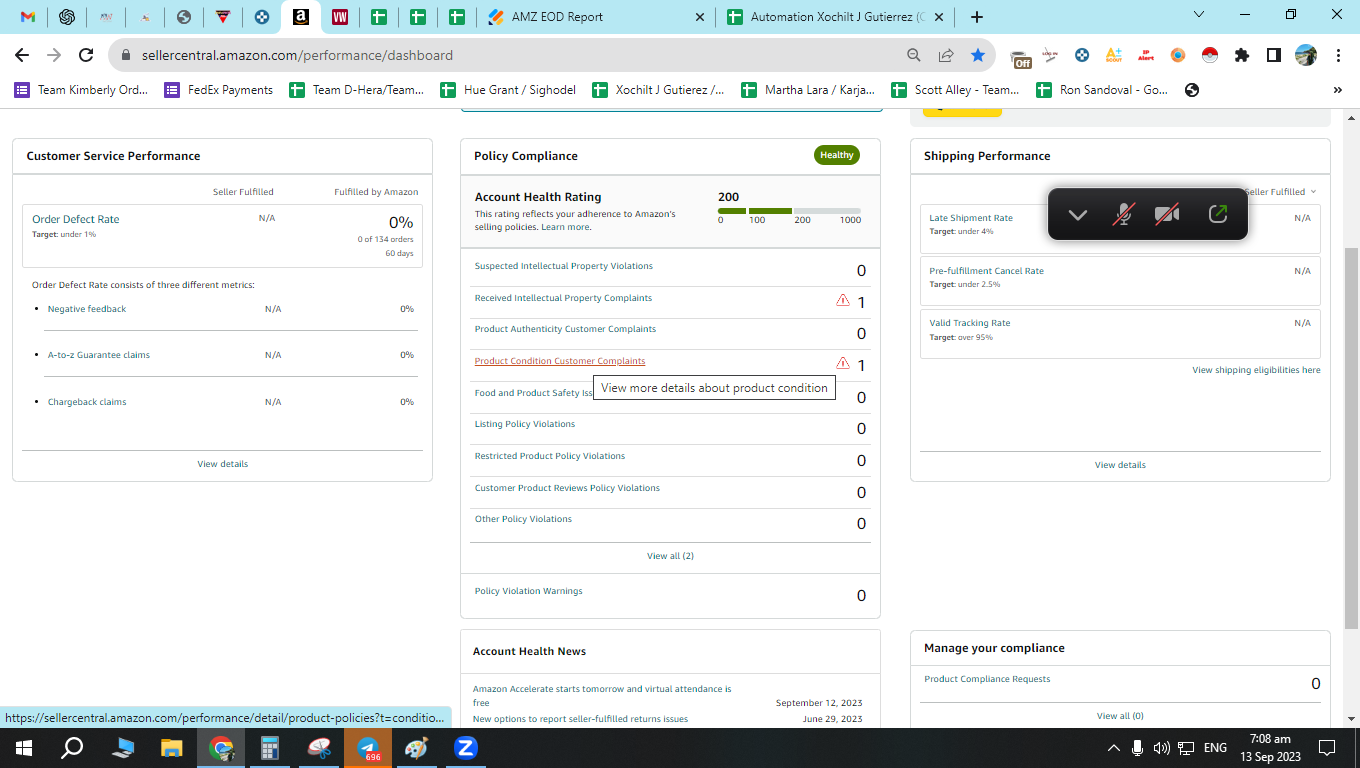Open the FedEx Payments bookmark
Image resolution: width=1360 pixels, height=768 pixels.
218,90
